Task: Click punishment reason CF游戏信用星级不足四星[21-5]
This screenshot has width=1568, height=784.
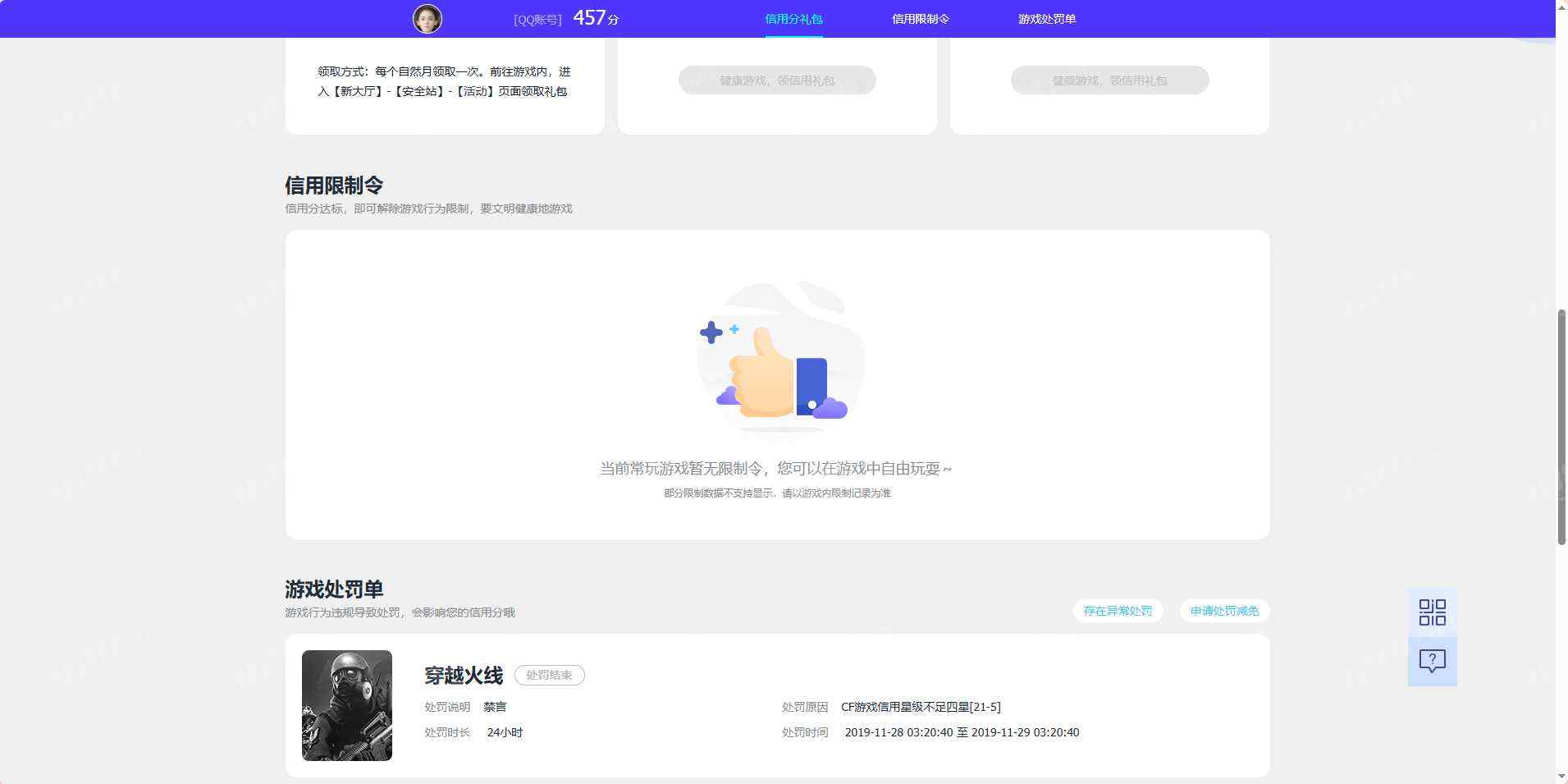Action: (921, 707)
